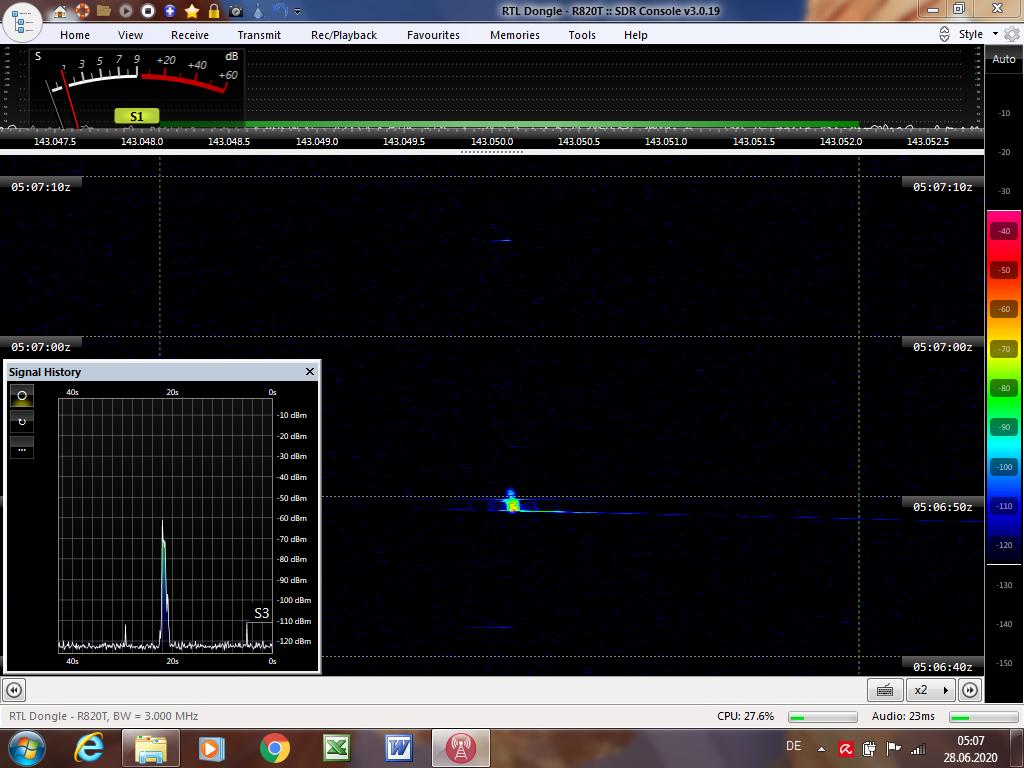Show hidden tray icons arrow
Viewport: 1024px width, 768px height.
click(x=821, y=749)
